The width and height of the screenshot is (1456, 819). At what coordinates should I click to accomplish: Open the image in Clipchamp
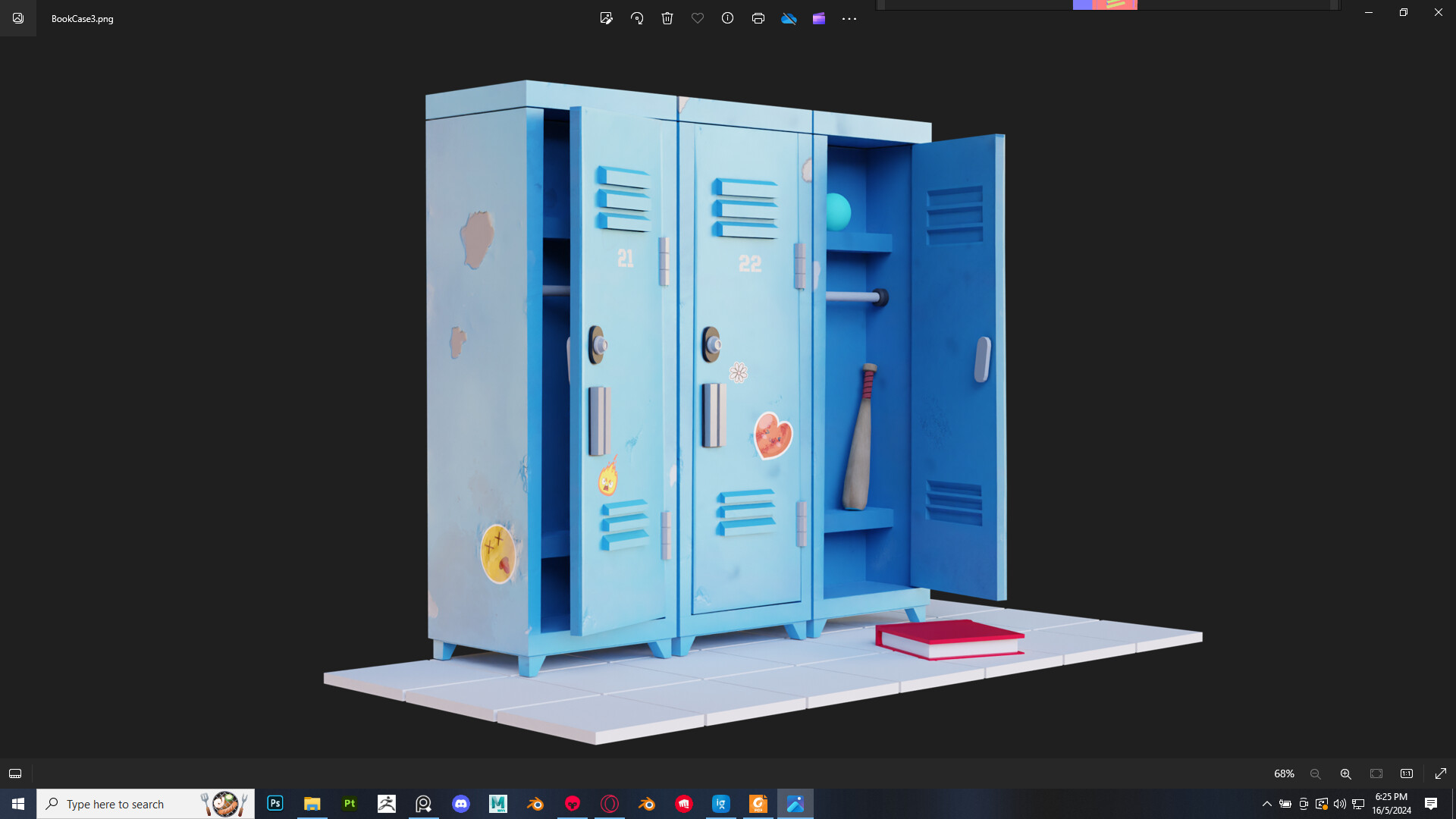(x=819, y=18)
